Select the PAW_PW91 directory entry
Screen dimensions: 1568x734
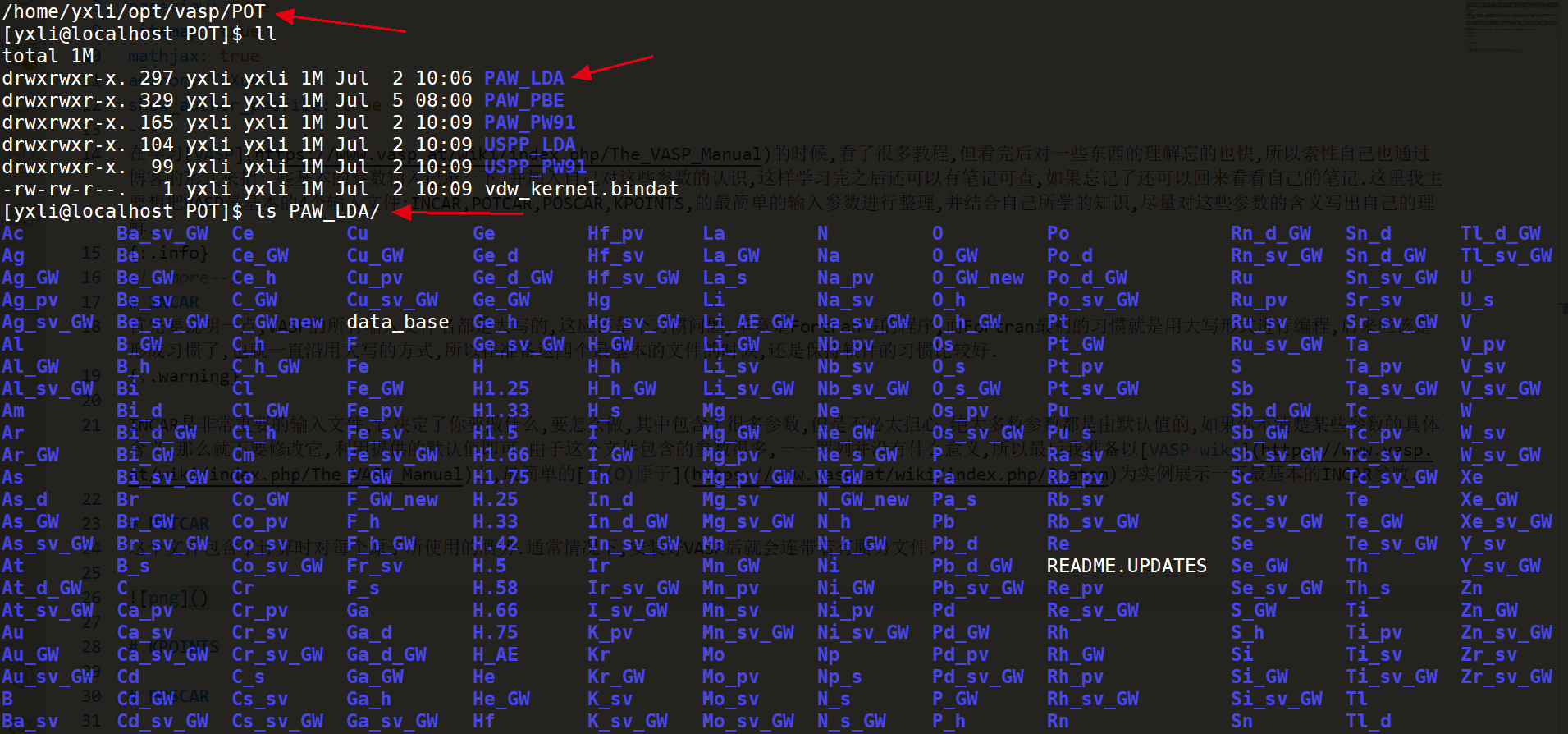pyautogui.click(x=530, y=122)
